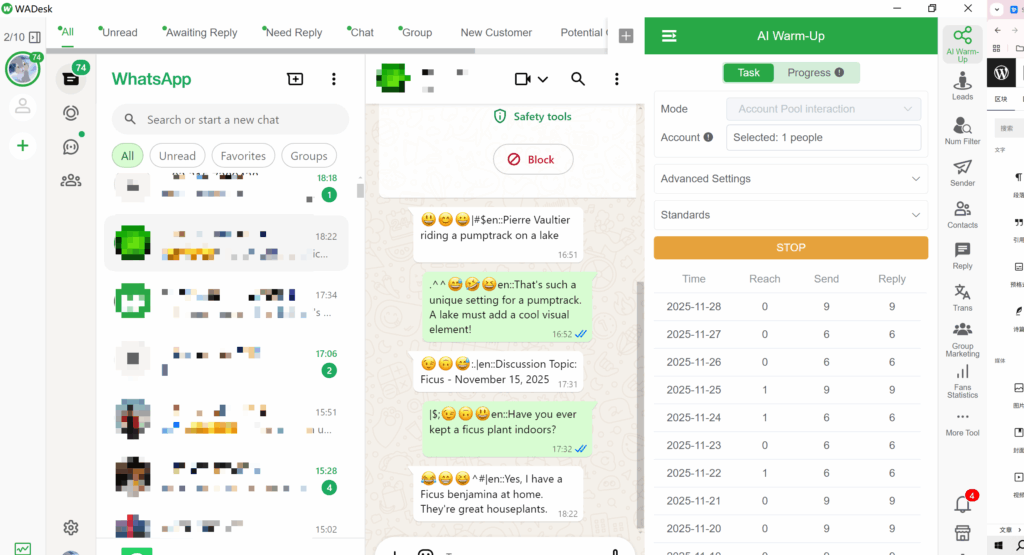This screenshot has width=1024, height=555.
Task: Expand the Standards section
Action: coord(790,215)
